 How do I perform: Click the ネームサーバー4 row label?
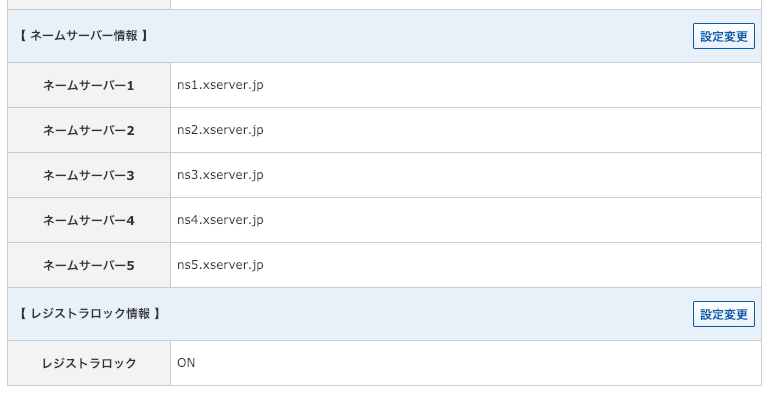coord(89,220)
